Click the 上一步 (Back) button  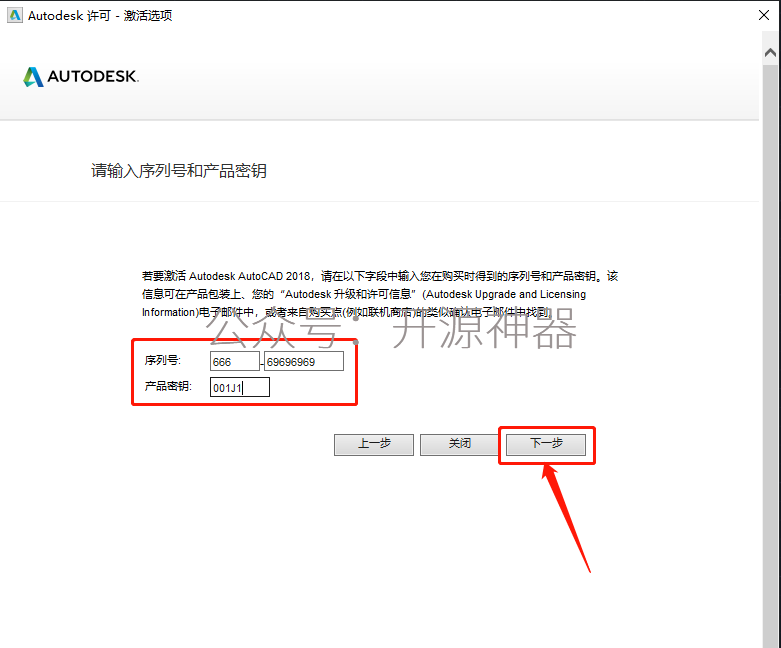374,444
